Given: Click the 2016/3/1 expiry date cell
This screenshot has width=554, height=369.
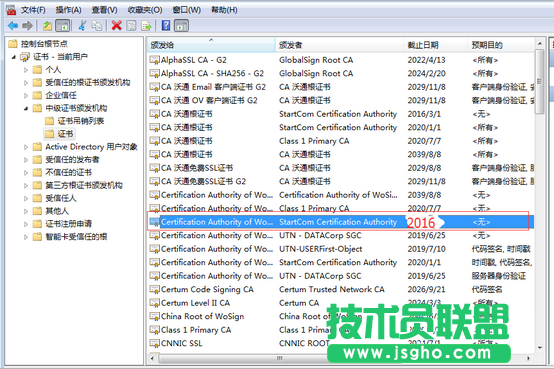Looking at the screenshot, I should [x=424, y=114].
